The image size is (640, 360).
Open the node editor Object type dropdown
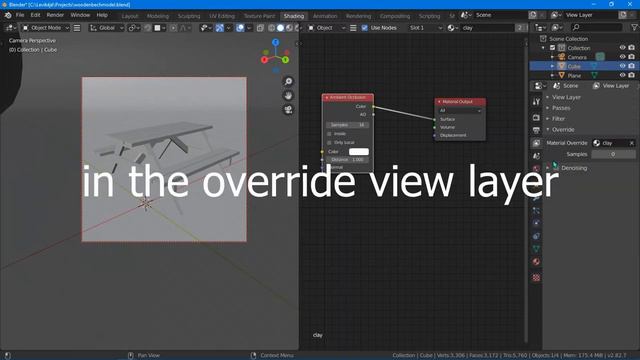pos(327,28)
